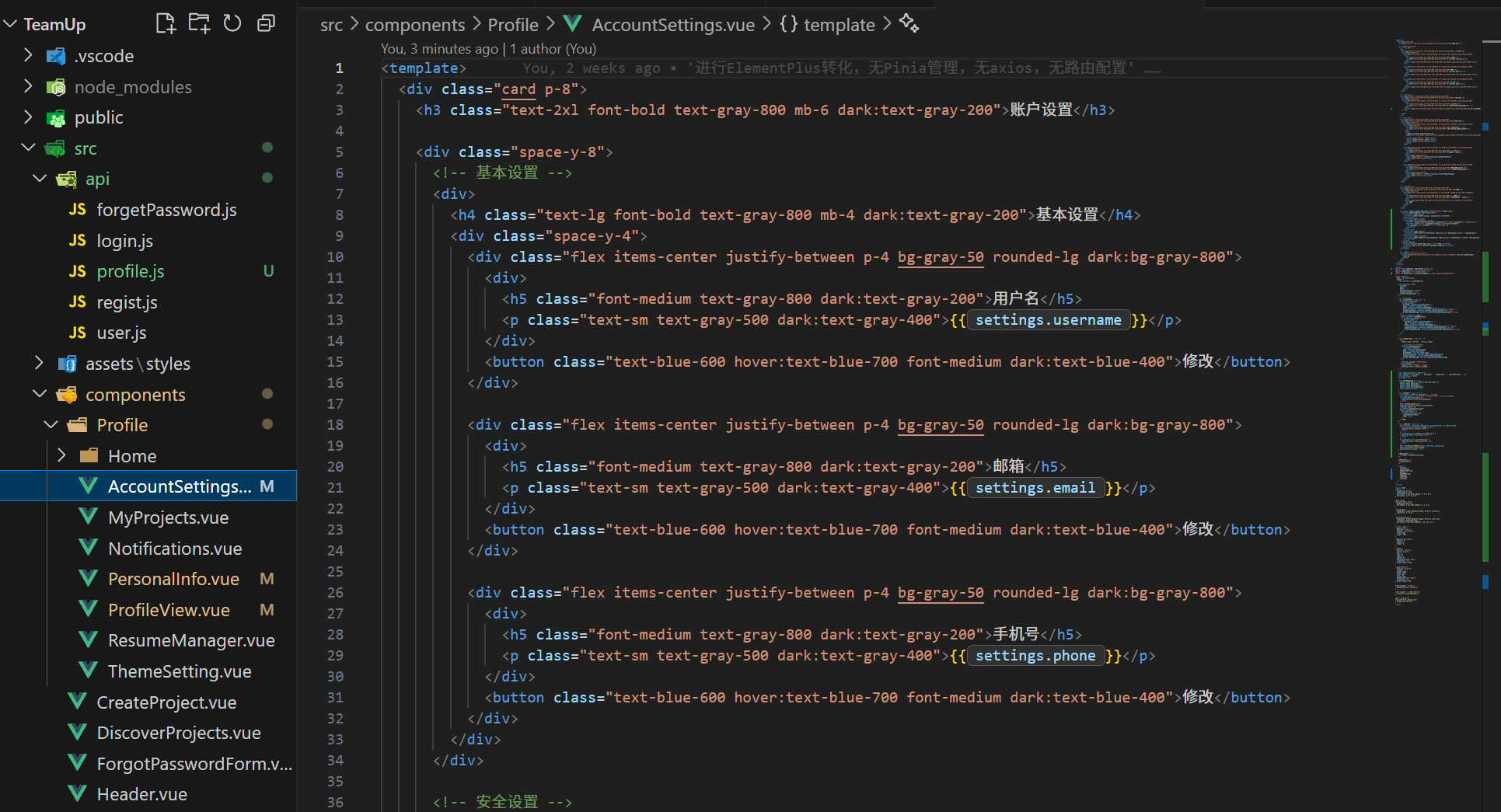
Task: Click the New File icon in explorer header
Action: click(166, 23)
